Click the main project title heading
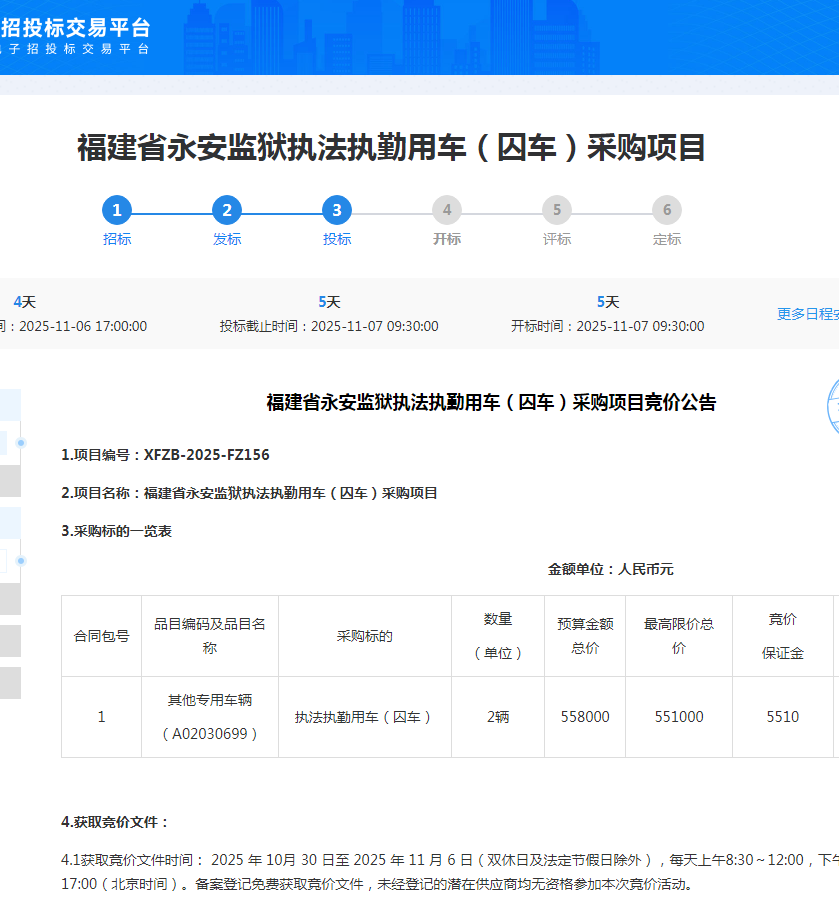 [x=392, y=148]
